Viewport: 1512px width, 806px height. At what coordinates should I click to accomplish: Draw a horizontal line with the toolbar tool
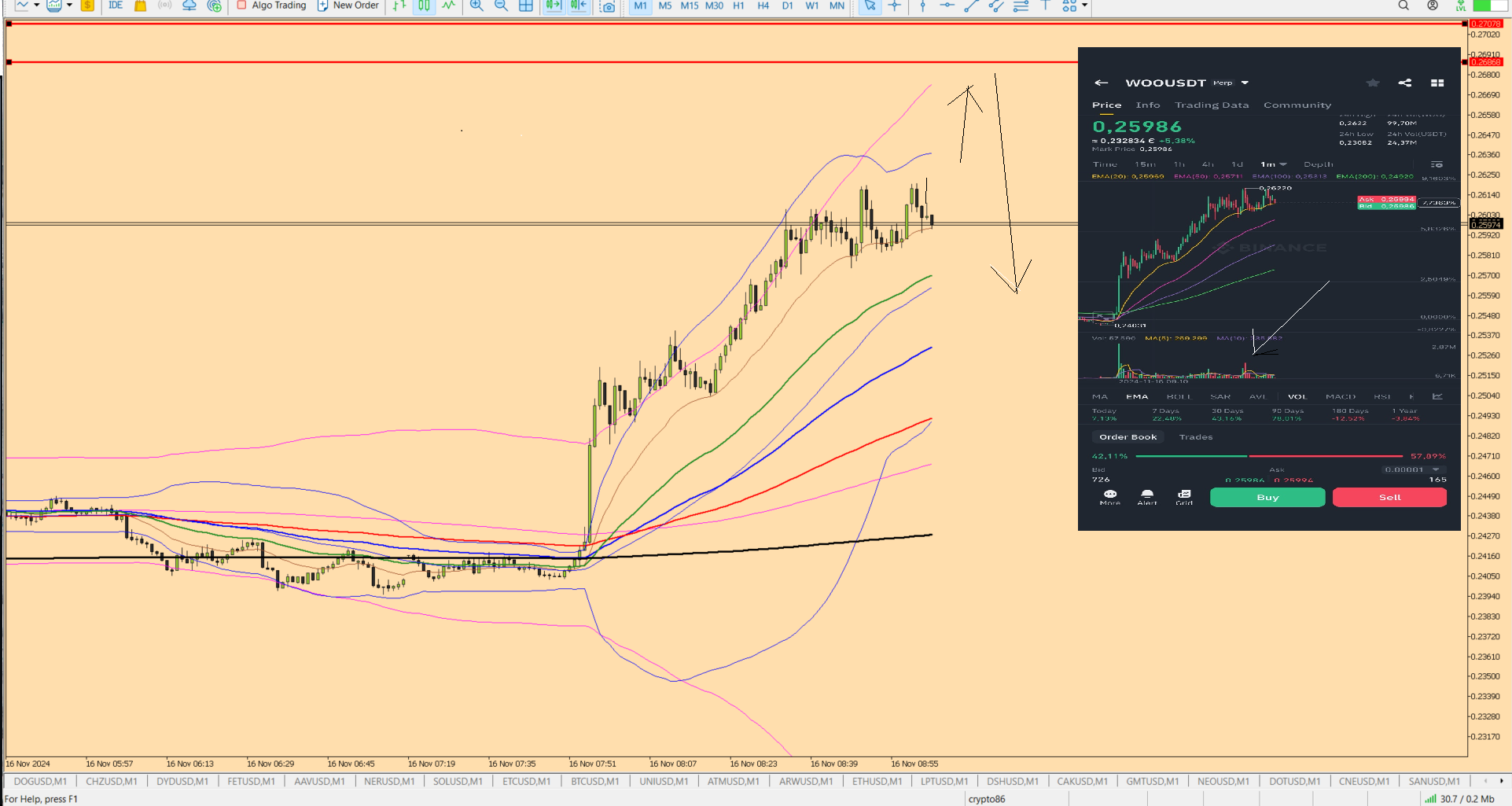tap(947, 6)
